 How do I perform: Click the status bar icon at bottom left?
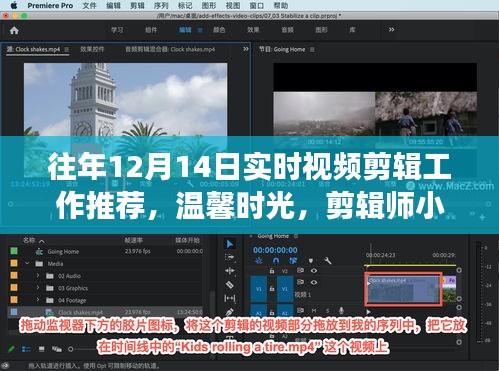(4, 366)
